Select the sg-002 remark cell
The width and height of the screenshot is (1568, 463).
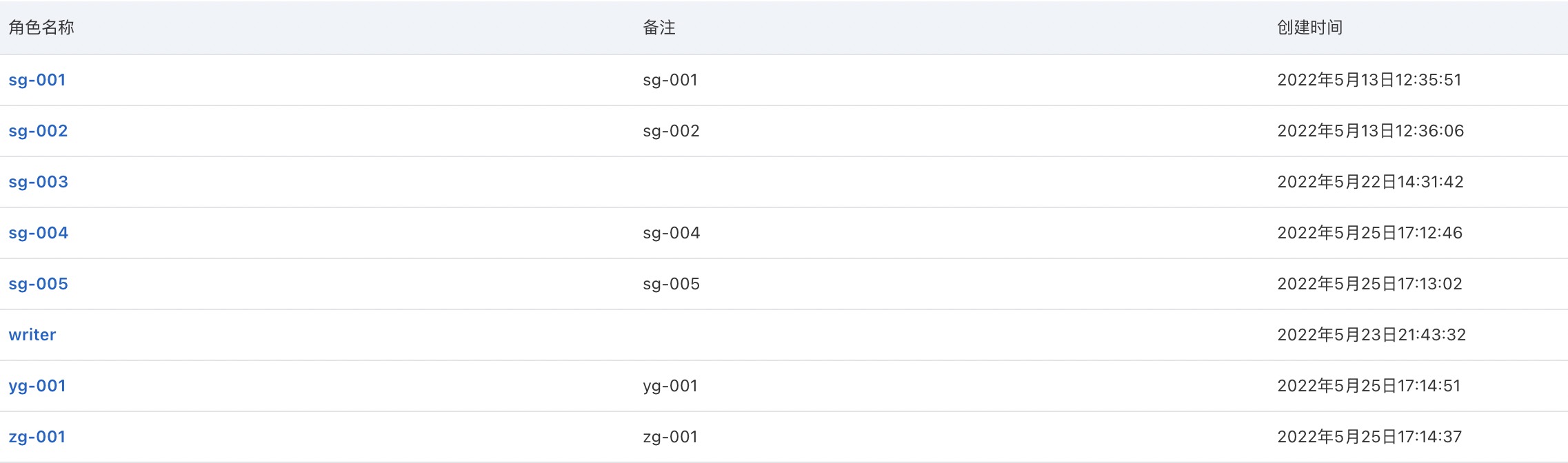[672, 132]
